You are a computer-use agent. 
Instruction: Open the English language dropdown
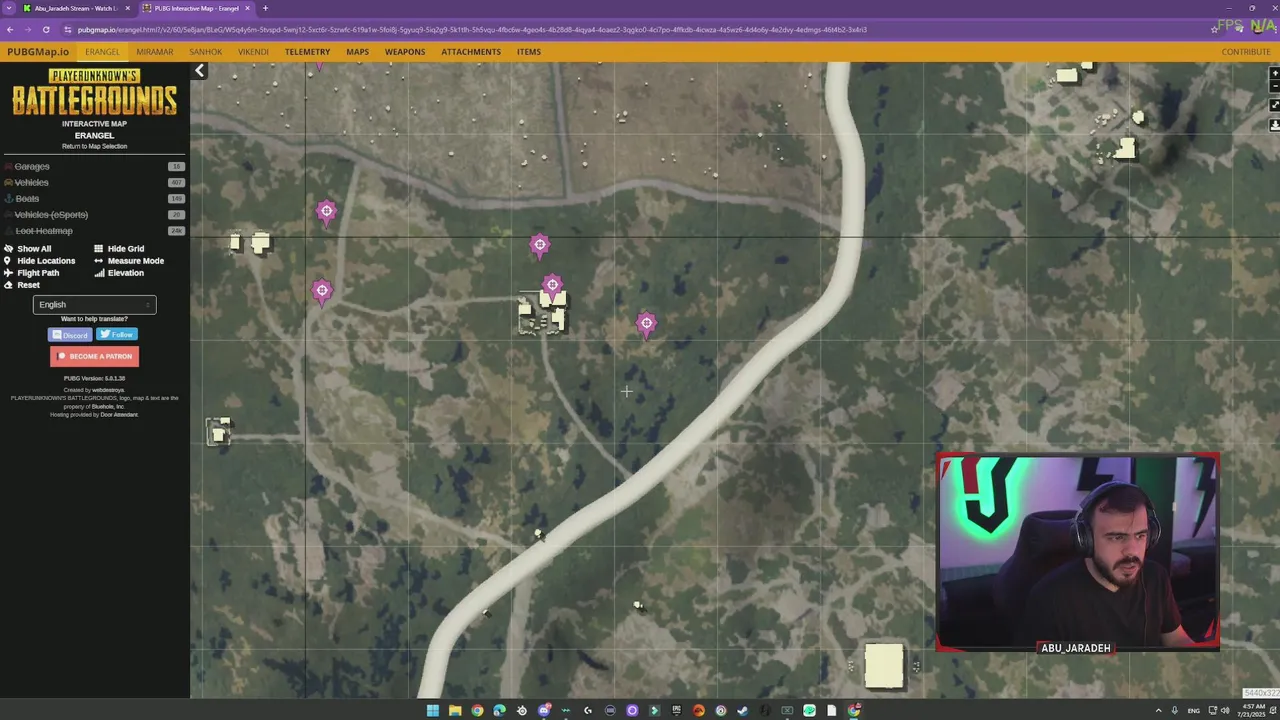[95, 304]
